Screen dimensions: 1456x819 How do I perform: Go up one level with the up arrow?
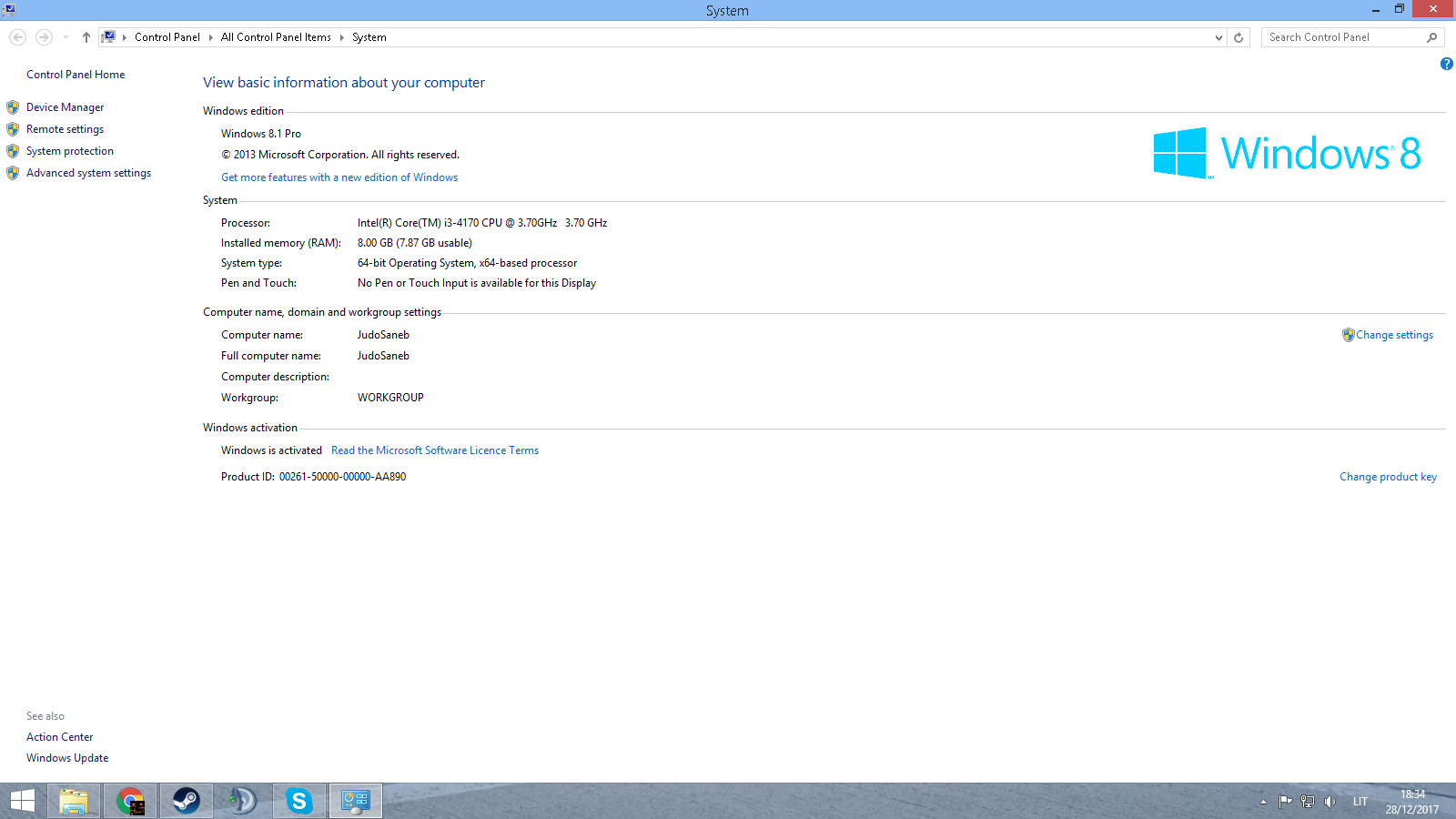(x=86, y=37)
